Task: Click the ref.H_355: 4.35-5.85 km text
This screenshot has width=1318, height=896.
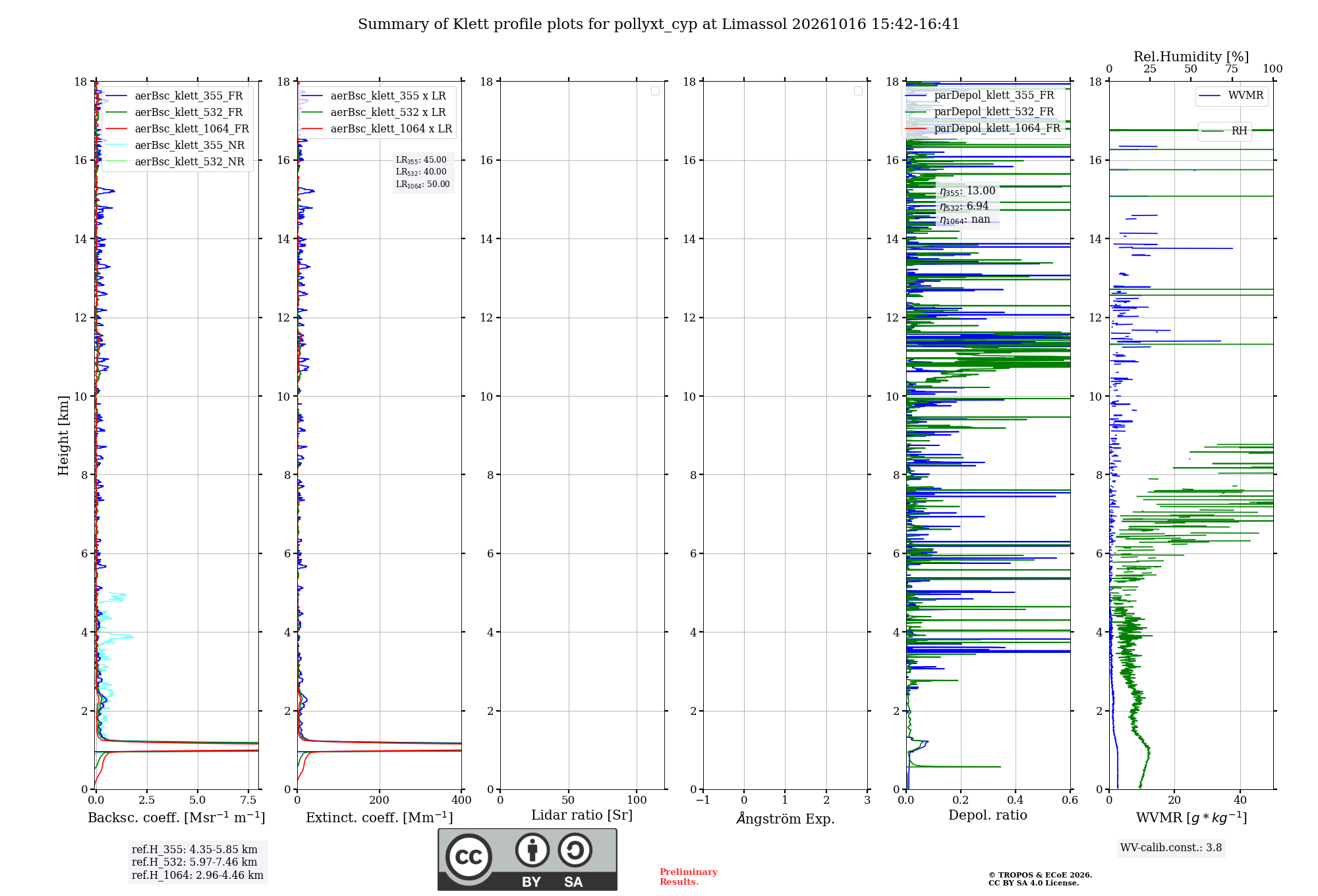Action: pos(194,850)
